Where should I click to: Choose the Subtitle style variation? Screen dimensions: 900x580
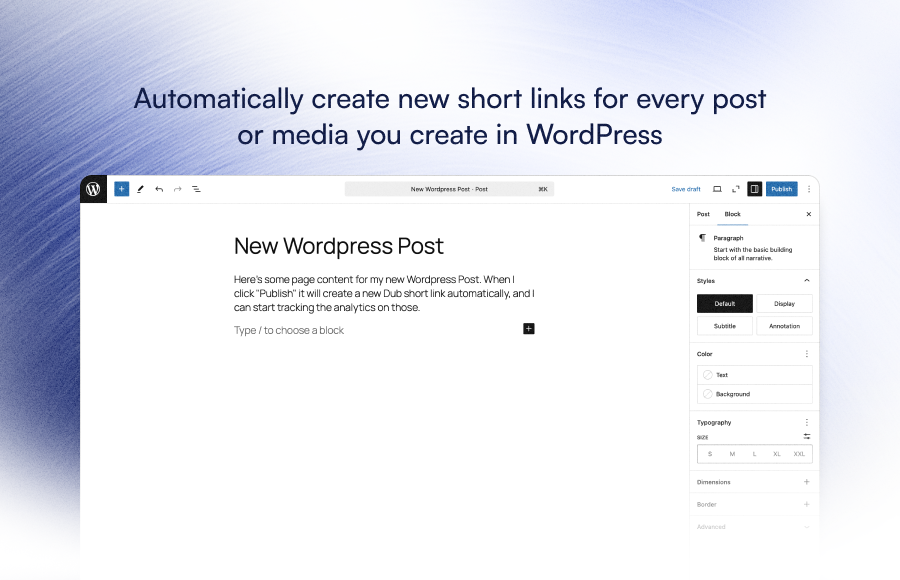tap(725, 326)
